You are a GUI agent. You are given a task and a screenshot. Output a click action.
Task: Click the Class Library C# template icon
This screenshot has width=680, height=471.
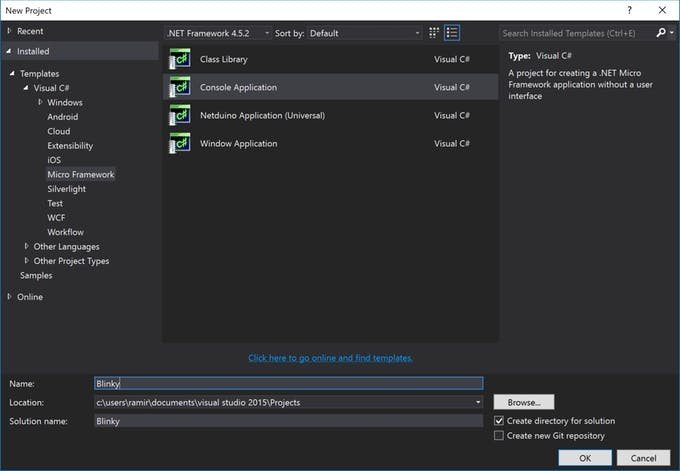pos(180,59)
